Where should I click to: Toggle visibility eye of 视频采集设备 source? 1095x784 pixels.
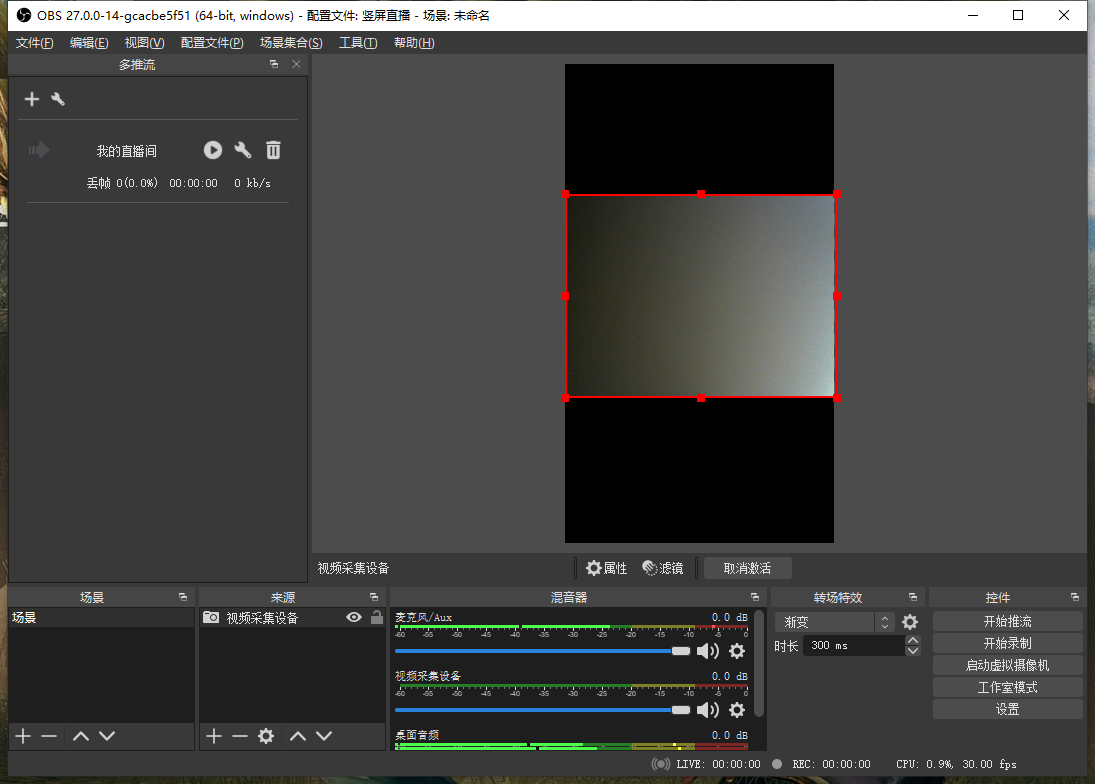pyautogui.click(x=353, y=618)
